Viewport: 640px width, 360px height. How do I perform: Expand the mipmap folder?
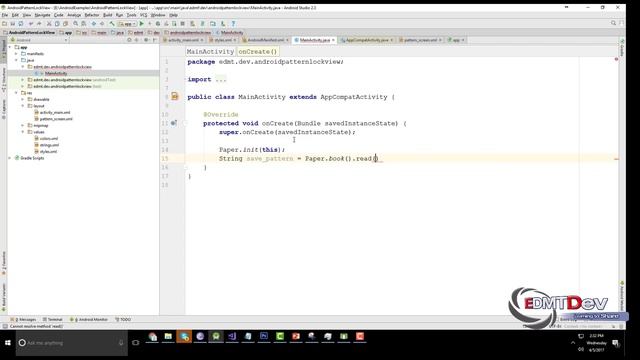(x=23, y=125)
